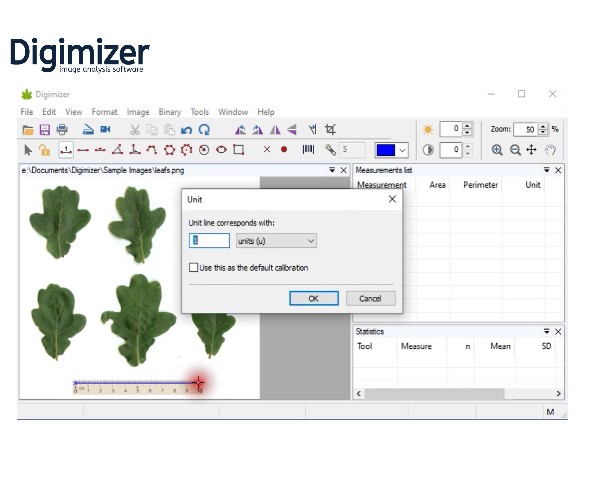Click the Statistics horizontal scrollbar

point(458,393)
